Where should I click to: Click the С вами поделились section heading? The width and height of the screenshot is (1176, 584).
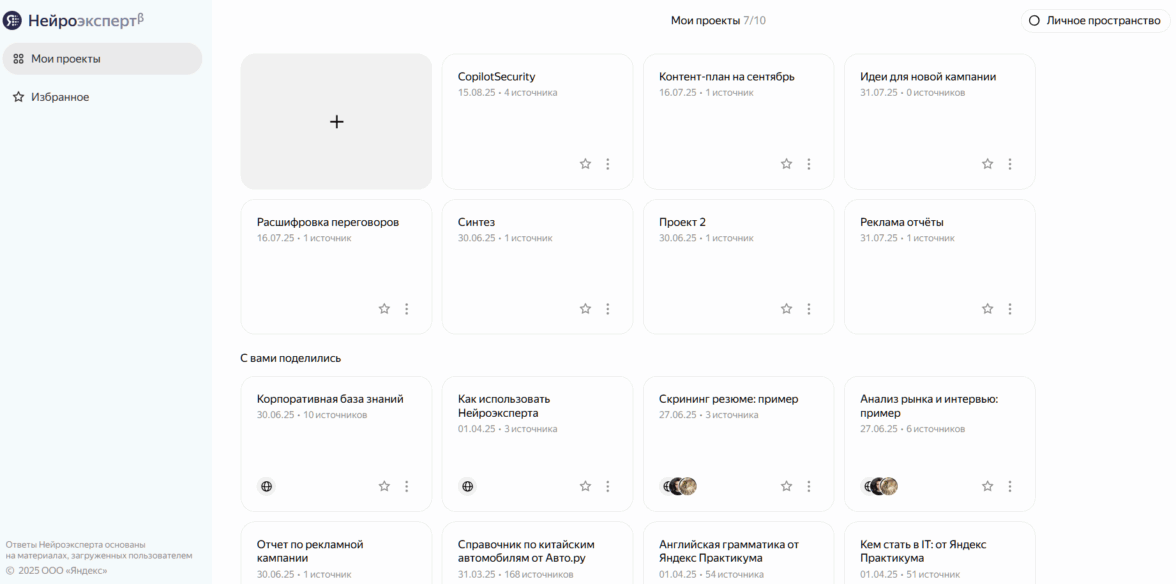click(x=290, y=358)
